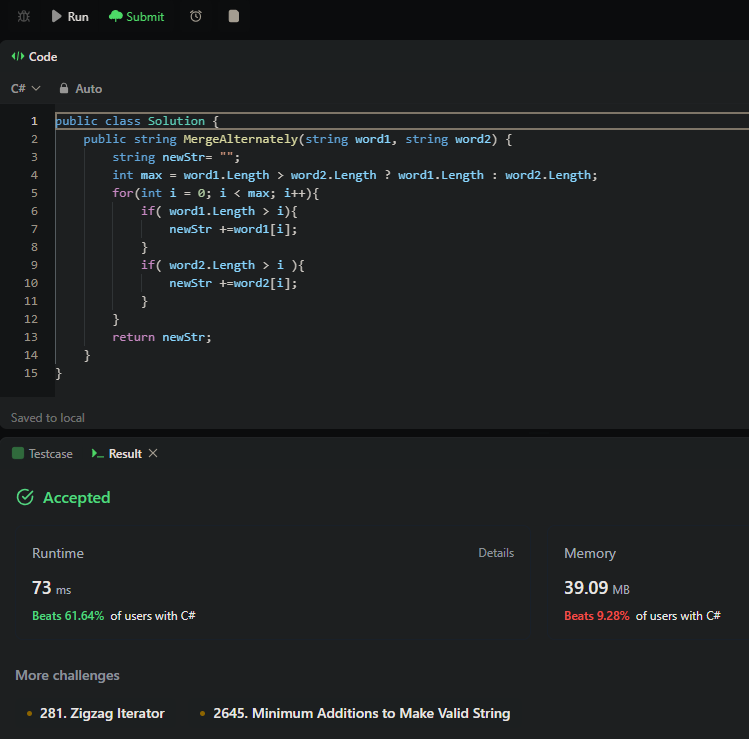Click the green Testcase square icon

[x=17, y=454]
